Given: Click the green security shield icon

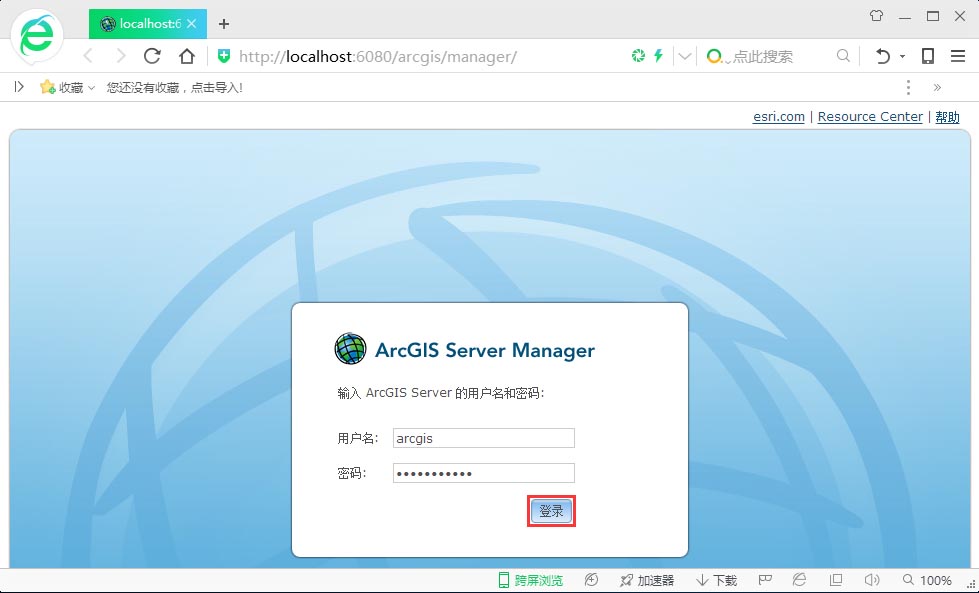Looking at the screenshot, I should click(224, 56).
